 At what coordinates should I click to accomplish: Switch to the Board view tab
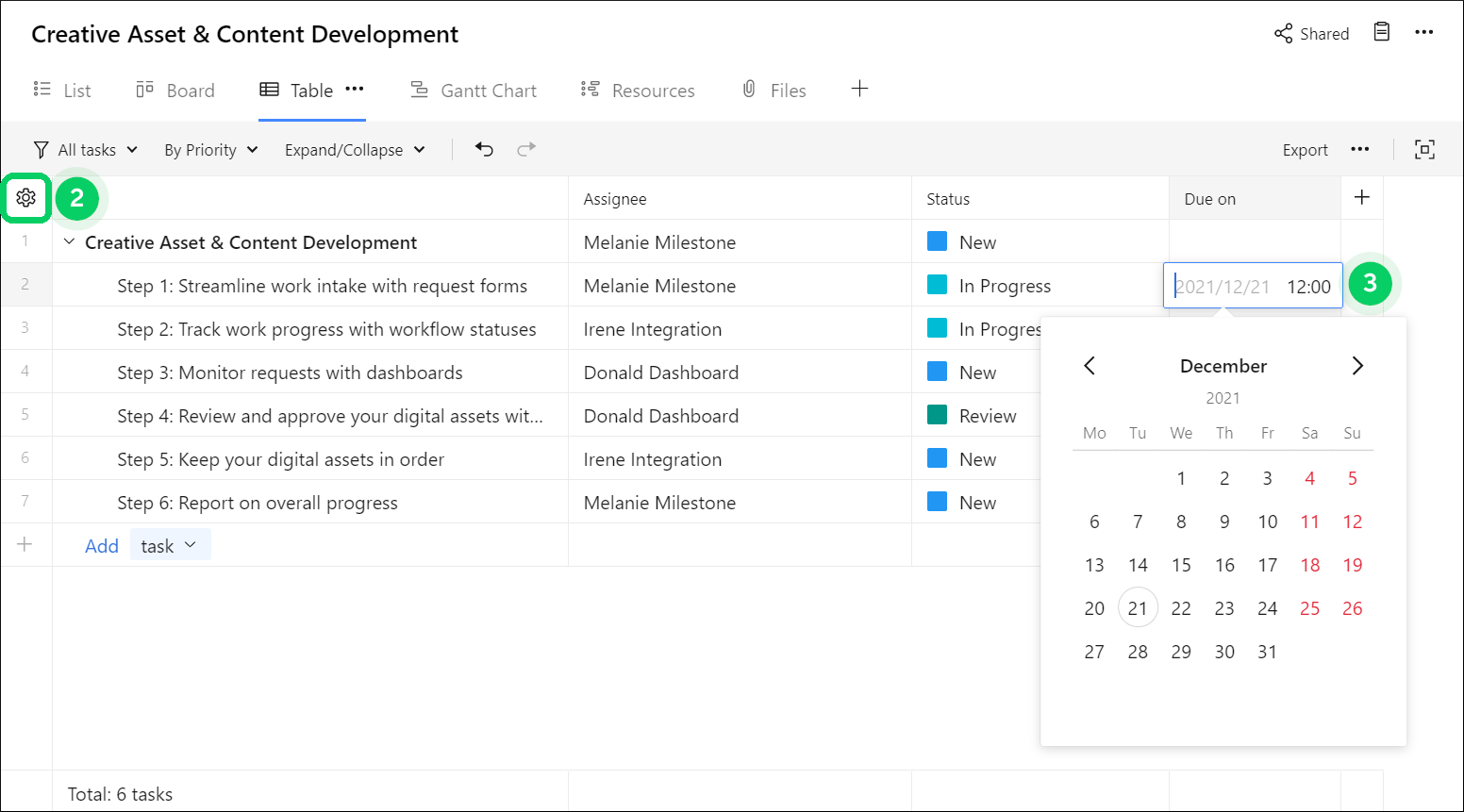tap(175, 90)
